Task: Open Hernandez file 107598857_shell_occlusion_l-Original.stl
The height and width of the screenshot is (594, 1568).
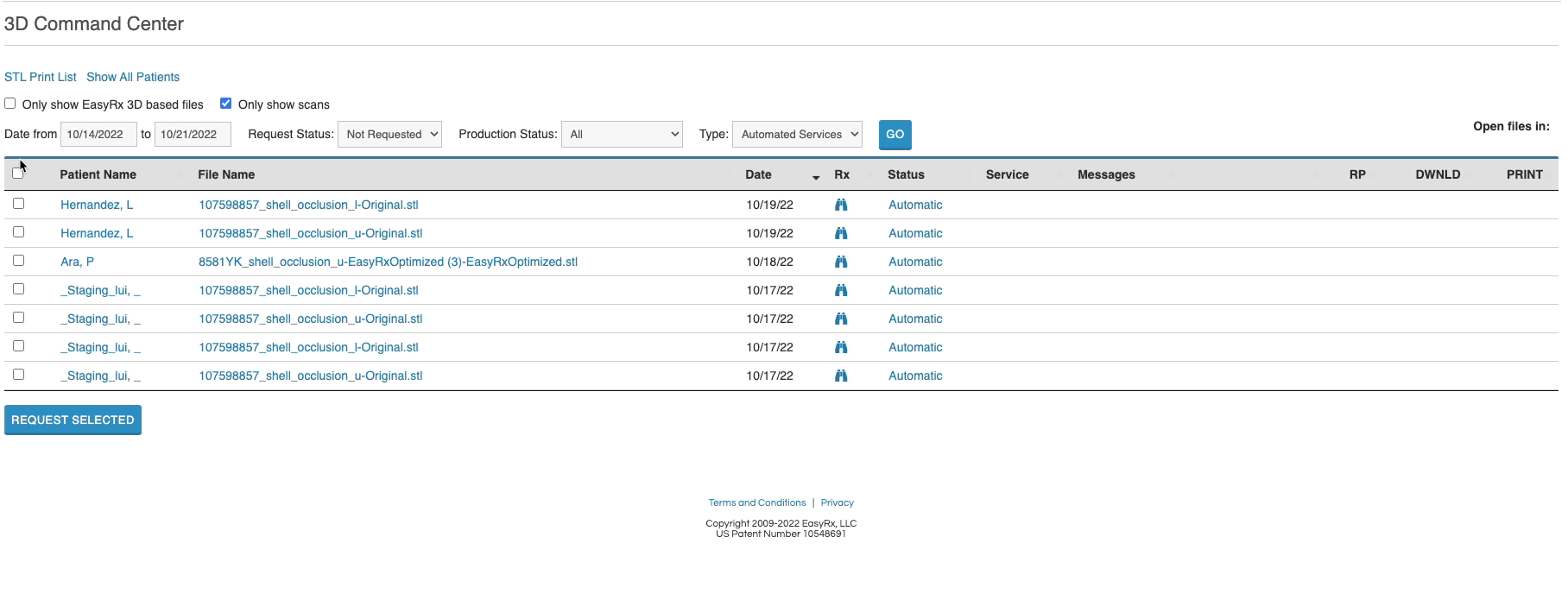Action: pyautogui.click(x=308, y=205)
